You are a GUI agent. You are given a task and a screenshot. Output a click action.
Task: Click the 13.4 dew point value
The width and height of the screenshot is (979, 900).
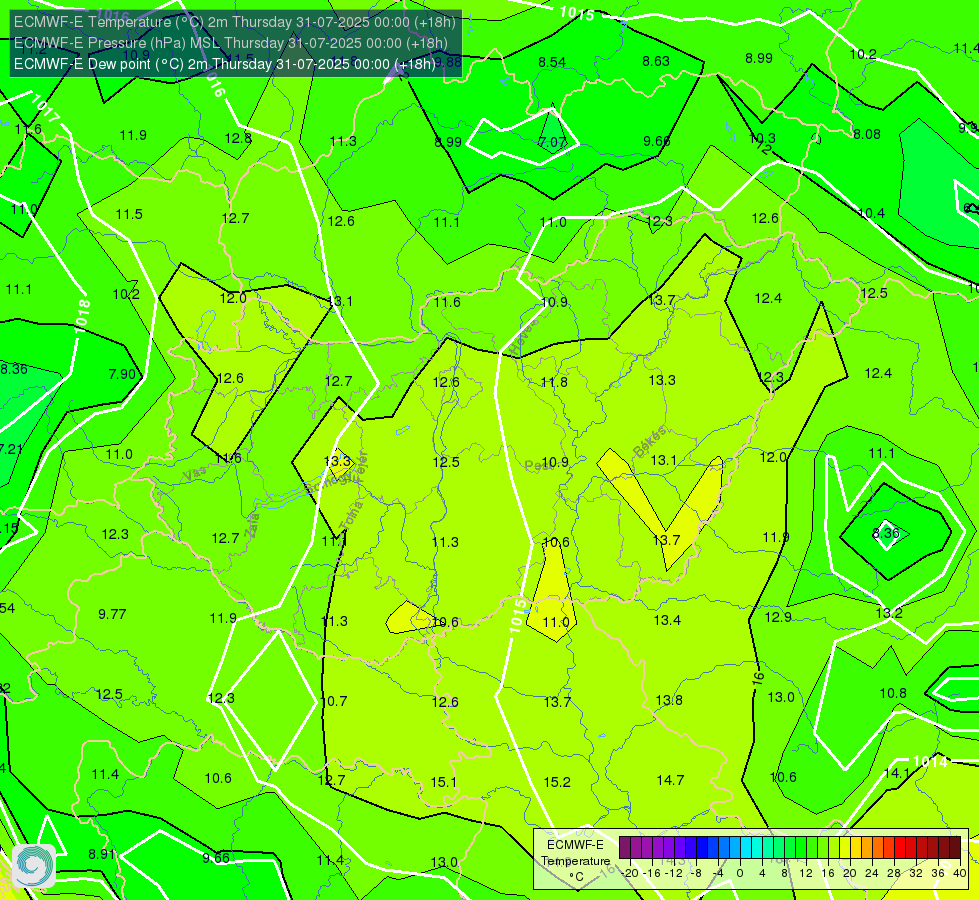click(x=667, y=620)
